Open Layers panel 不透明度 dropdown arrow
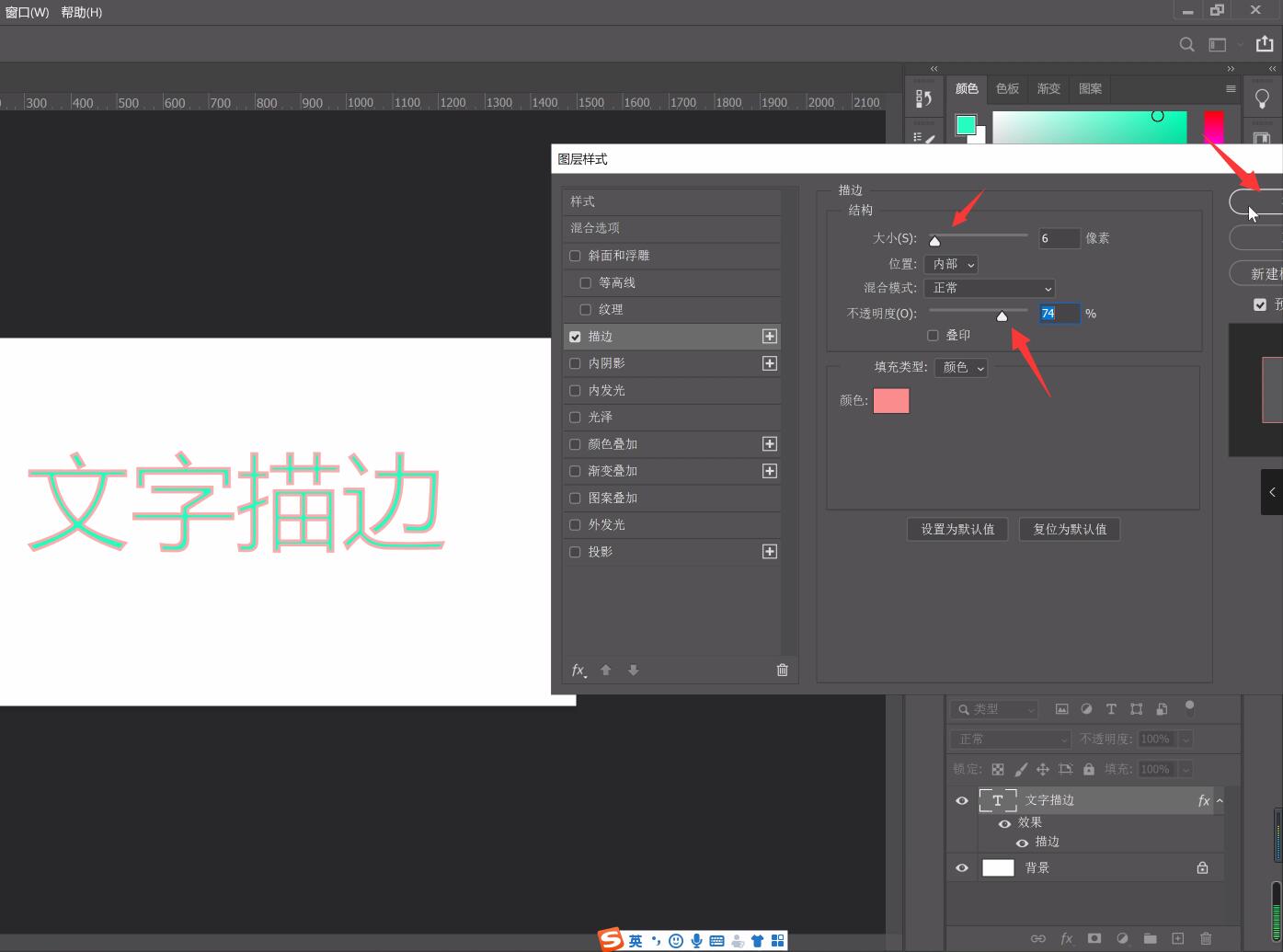The image size is (1283, 952). [x=1186, y=739]
